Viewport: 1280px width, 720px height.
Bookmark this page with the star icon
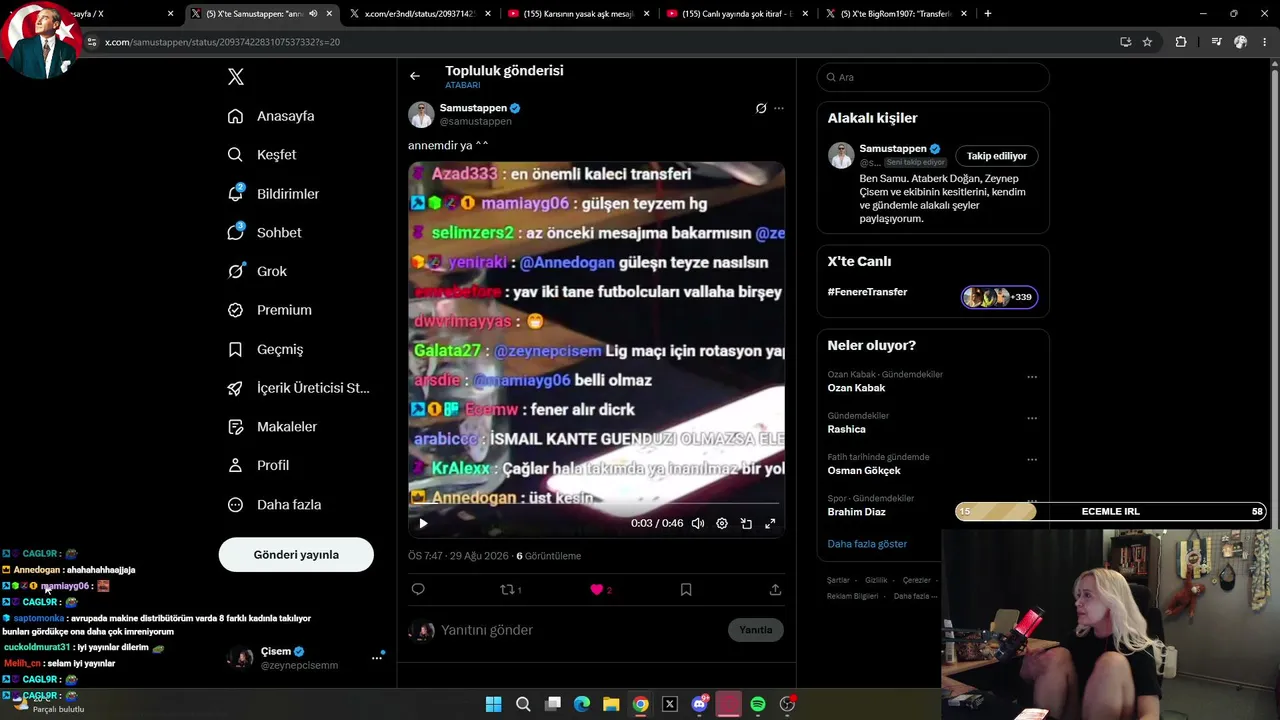pos(1147,42)
